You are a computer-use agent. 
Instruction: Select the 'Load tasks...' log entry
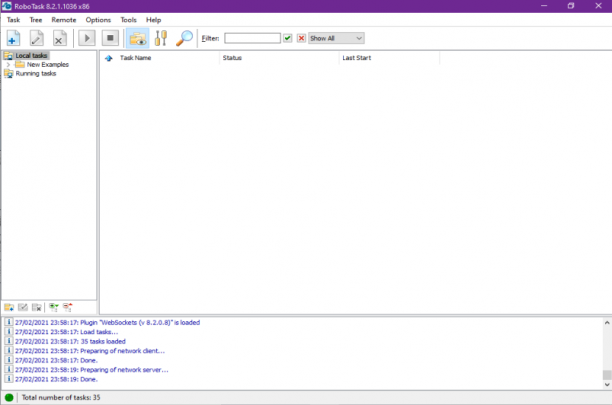(x=66, y=332)
